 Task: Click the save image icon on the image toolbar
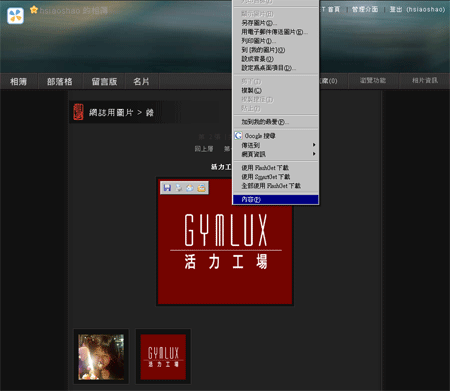(167, 188)
